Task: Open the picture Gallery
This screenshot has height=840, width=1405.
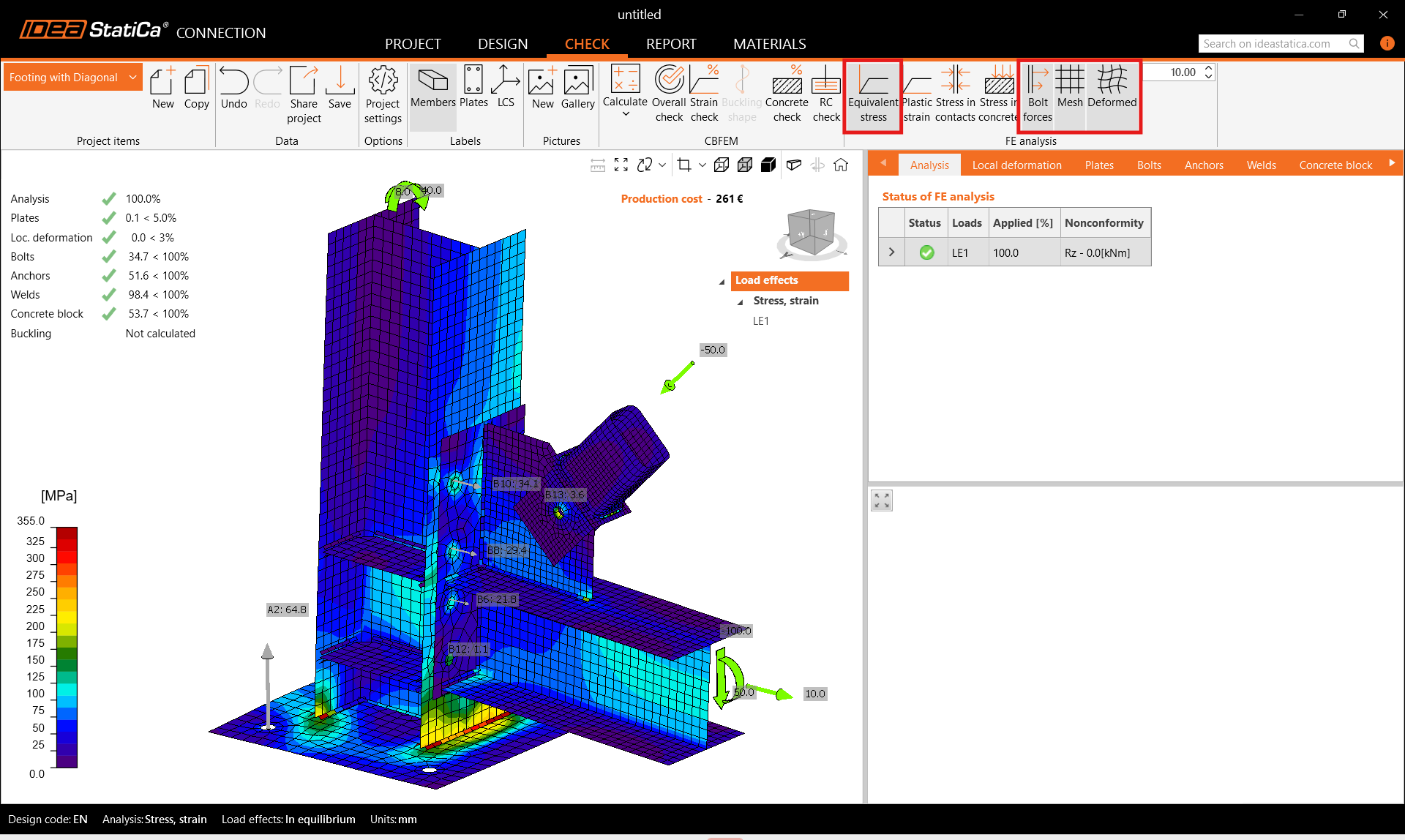Action: [x=577, y=88]
